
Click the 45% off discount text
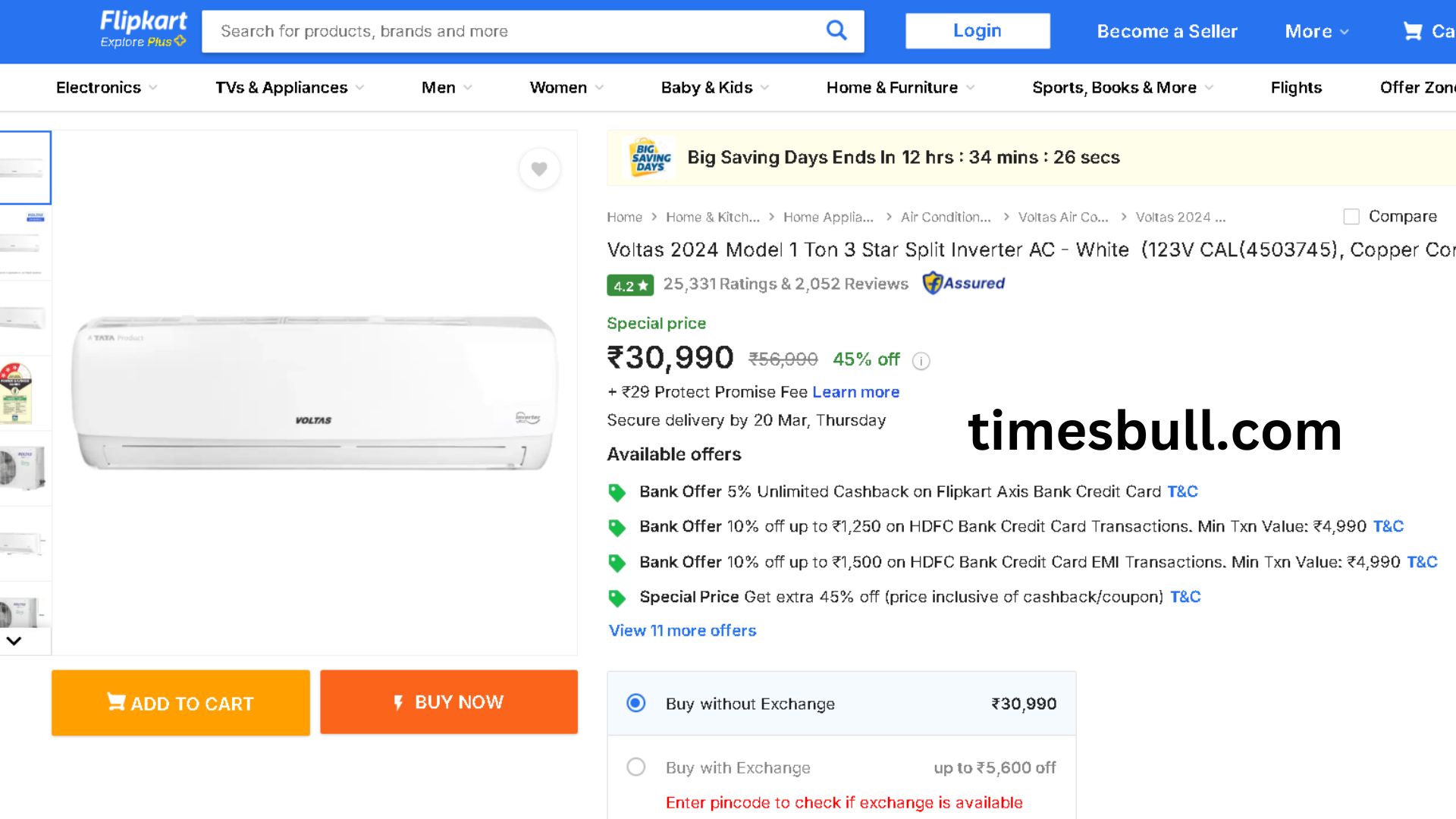866,359
